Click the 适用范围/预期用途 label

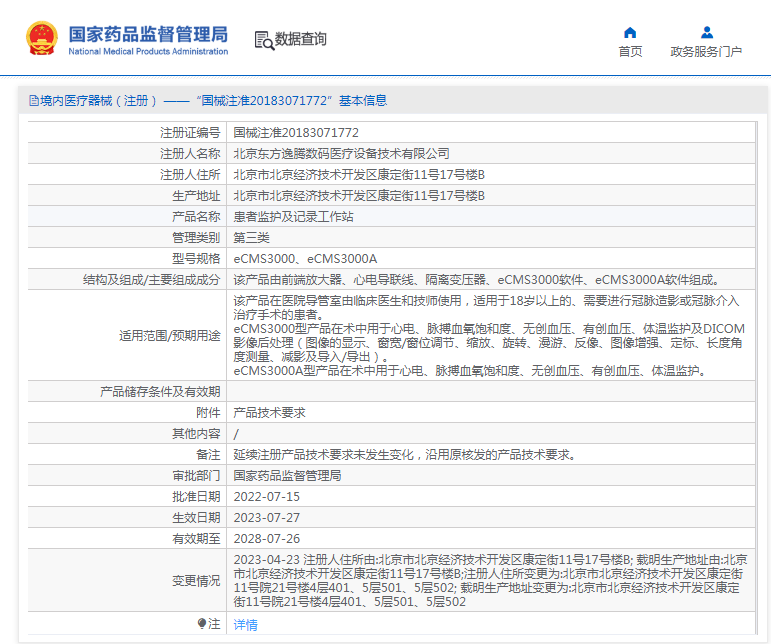[170, 336]
